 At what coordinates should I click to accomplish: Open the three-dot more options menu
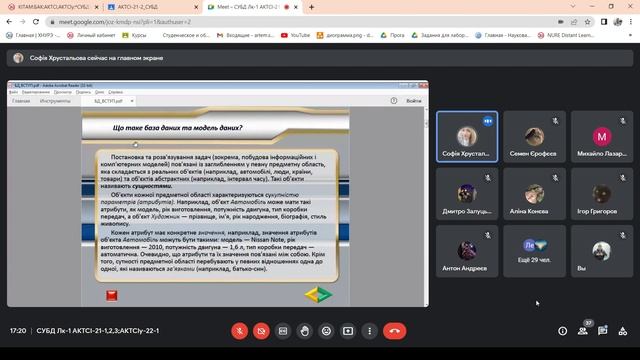point(369,331)
